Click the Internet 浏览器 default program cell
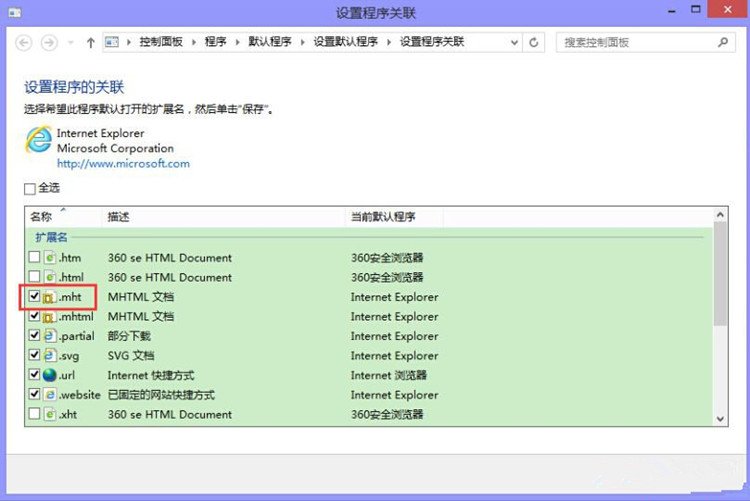This screenshot has height=501, width=750. [388, 375]
